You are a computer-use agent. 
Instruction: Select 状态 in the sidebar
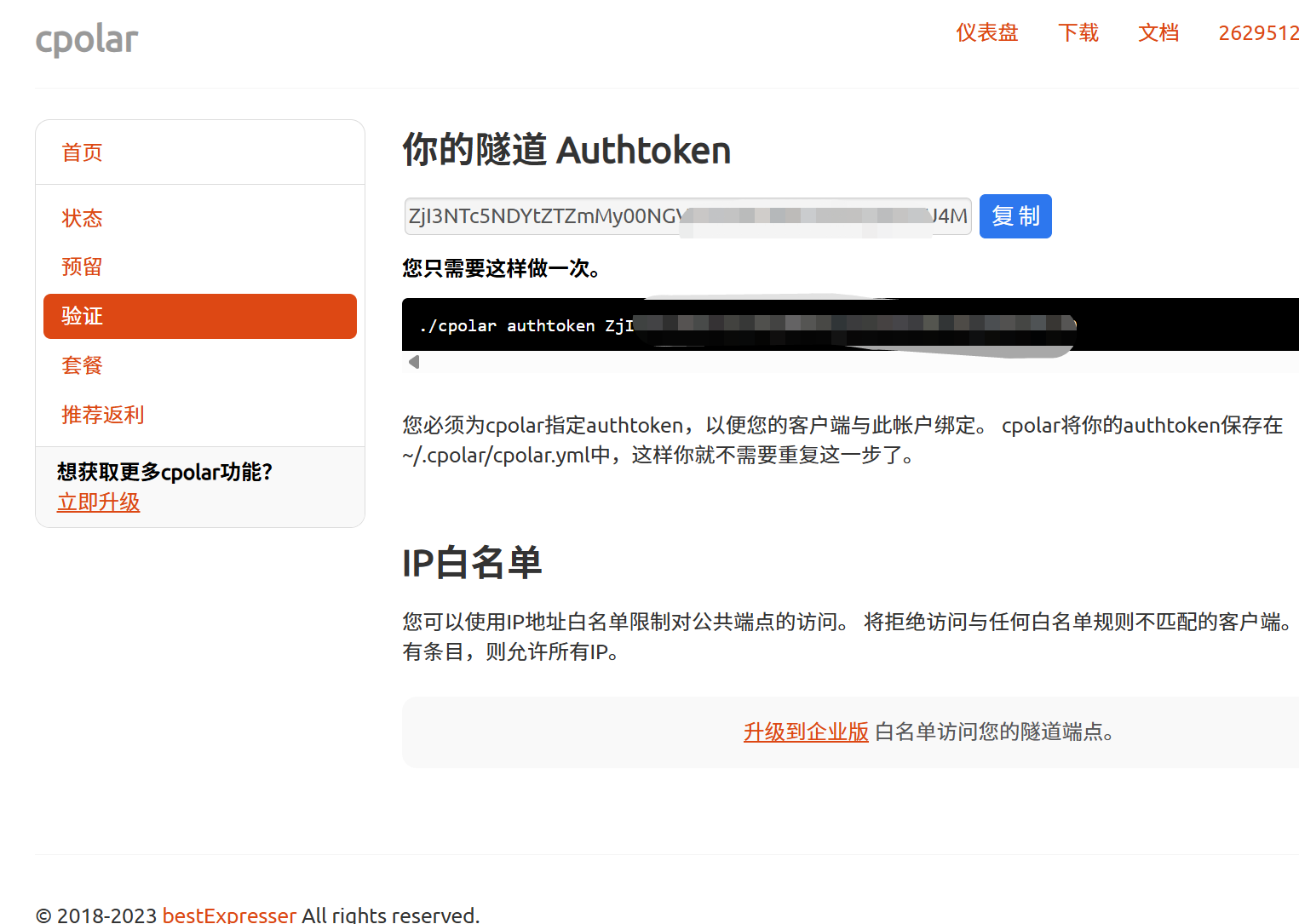82,218
